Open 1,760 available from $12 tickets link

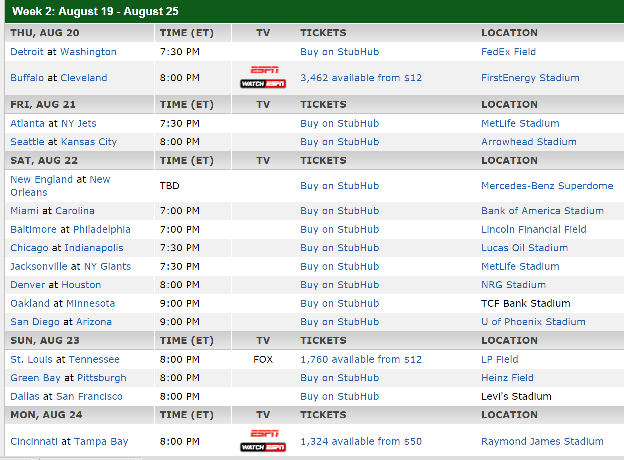(361, 359)
